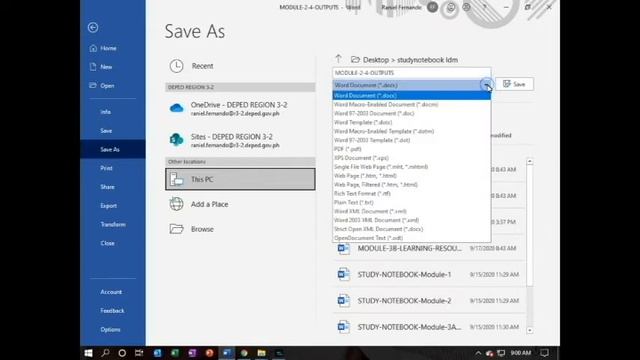Select Word Document (*.docx) in the list

tap(411, 96)
